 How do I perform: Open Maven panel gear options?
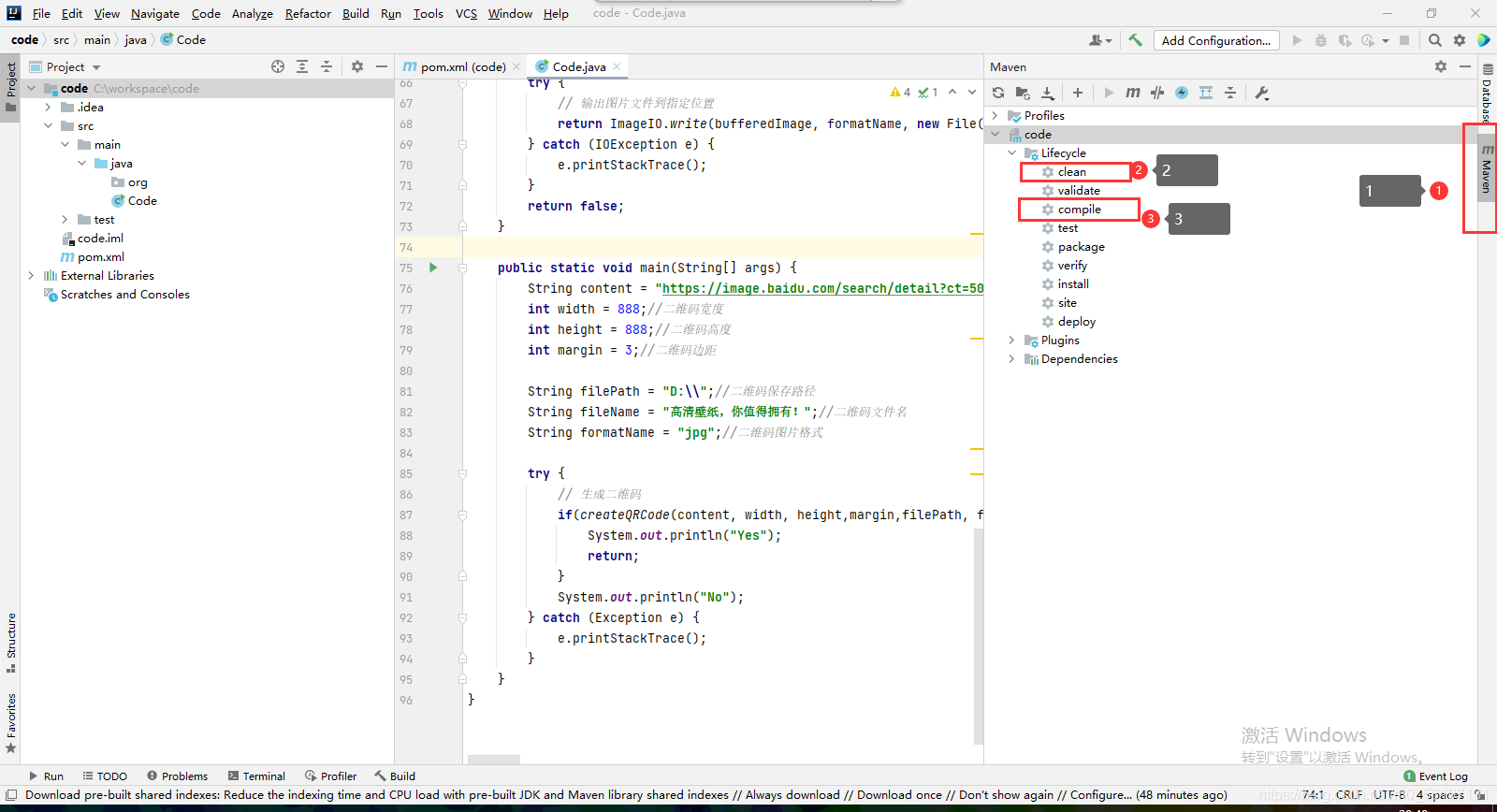(x=1441, y=66)
